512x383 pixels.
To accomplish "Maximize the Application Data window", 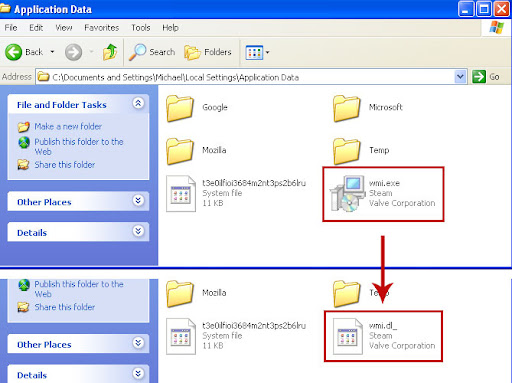I will coord(484,9).
